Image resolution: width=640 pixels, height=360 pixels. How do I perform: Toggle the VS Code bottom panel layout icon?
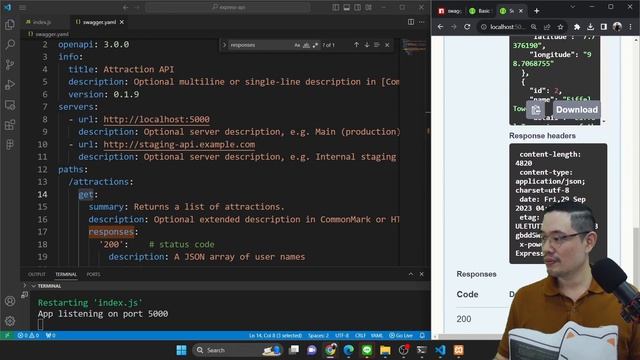(x=347, y=7)
